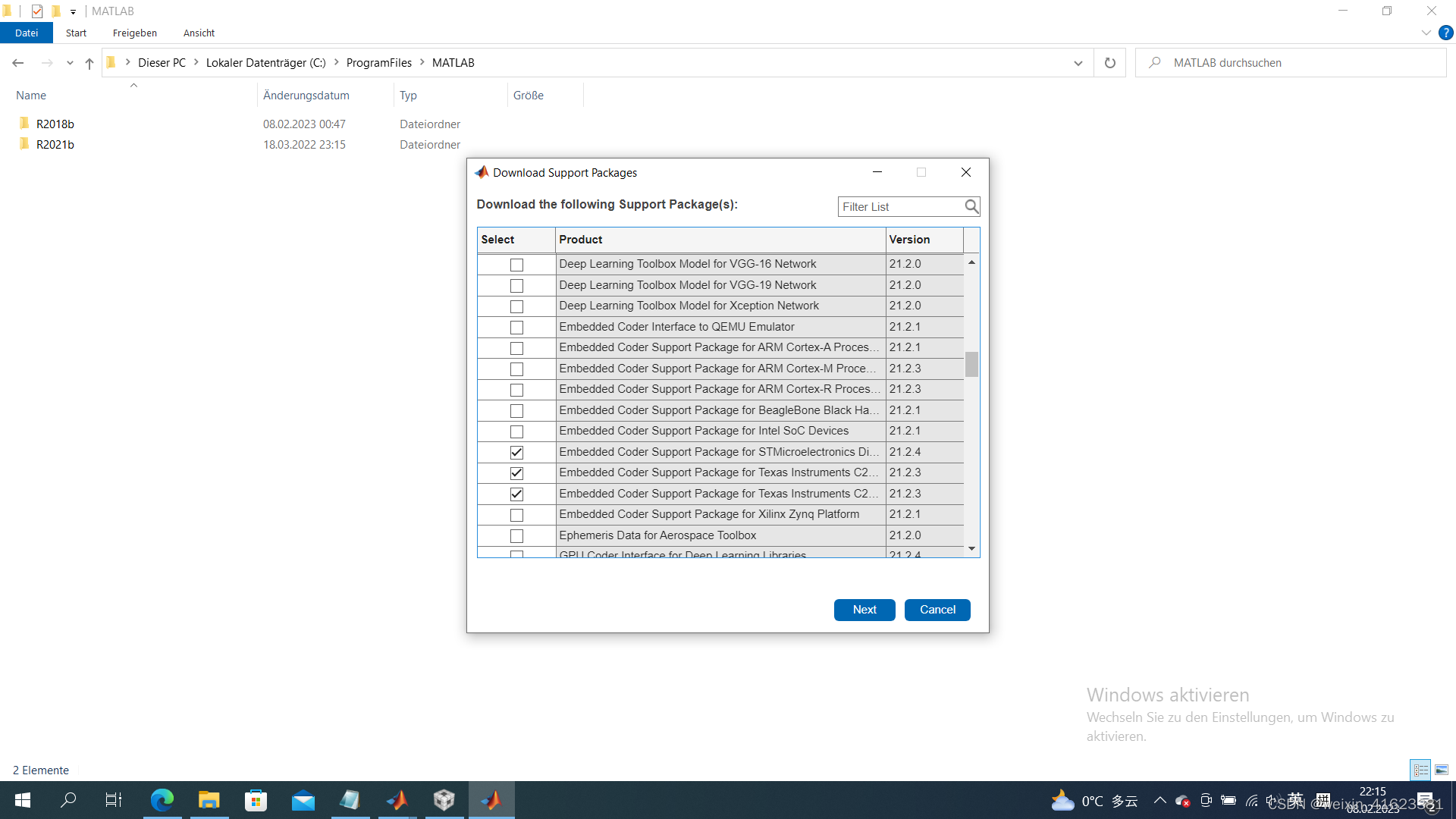Screen dimensions: 1456x819
Task: Switch to large icons view layout
Action: 1442,770
